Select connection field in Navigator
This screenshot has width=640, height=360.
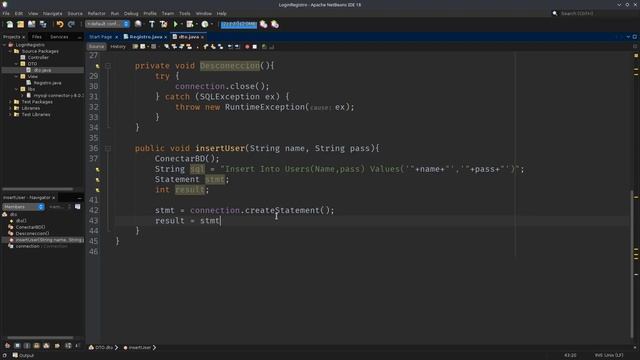coord(27,246)
